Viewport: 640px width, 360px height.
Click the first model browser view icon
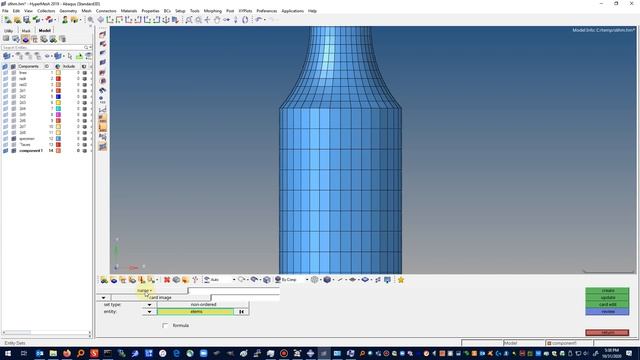6,39
